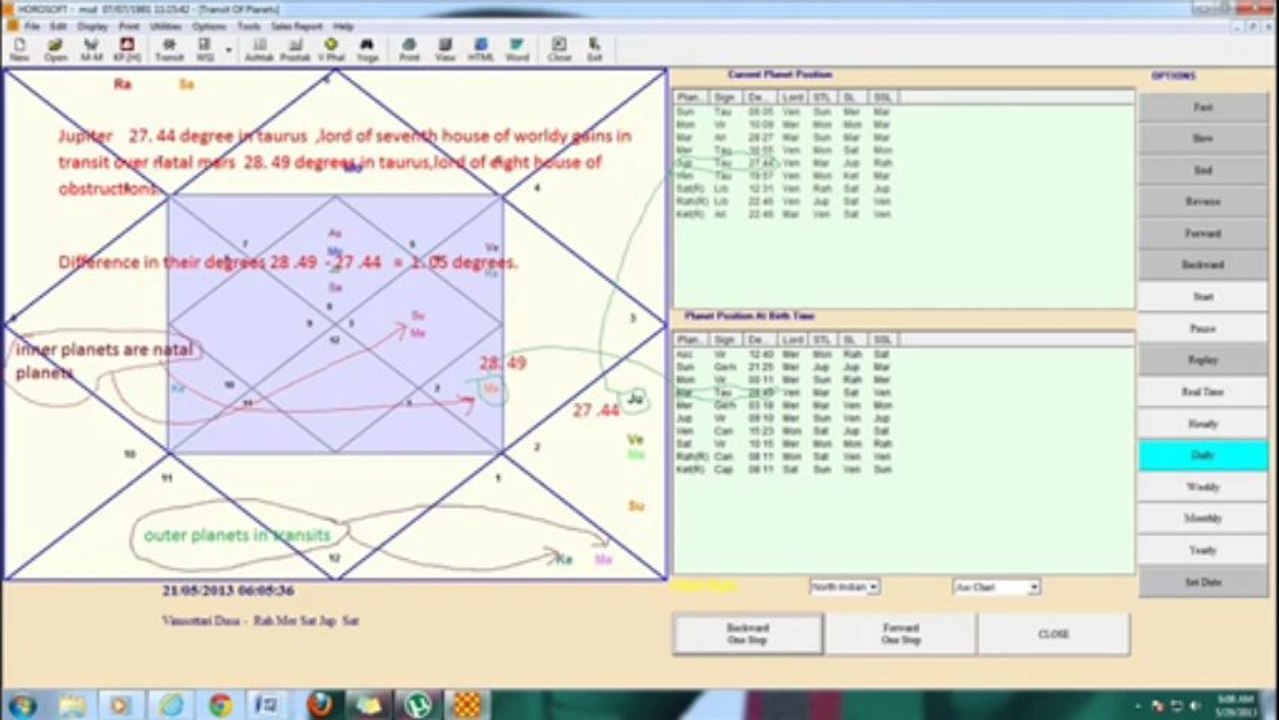The width and height of the screenshot is (1279, 720).
Task: Click the Windows Start button
Action: (x=21, y=705)
